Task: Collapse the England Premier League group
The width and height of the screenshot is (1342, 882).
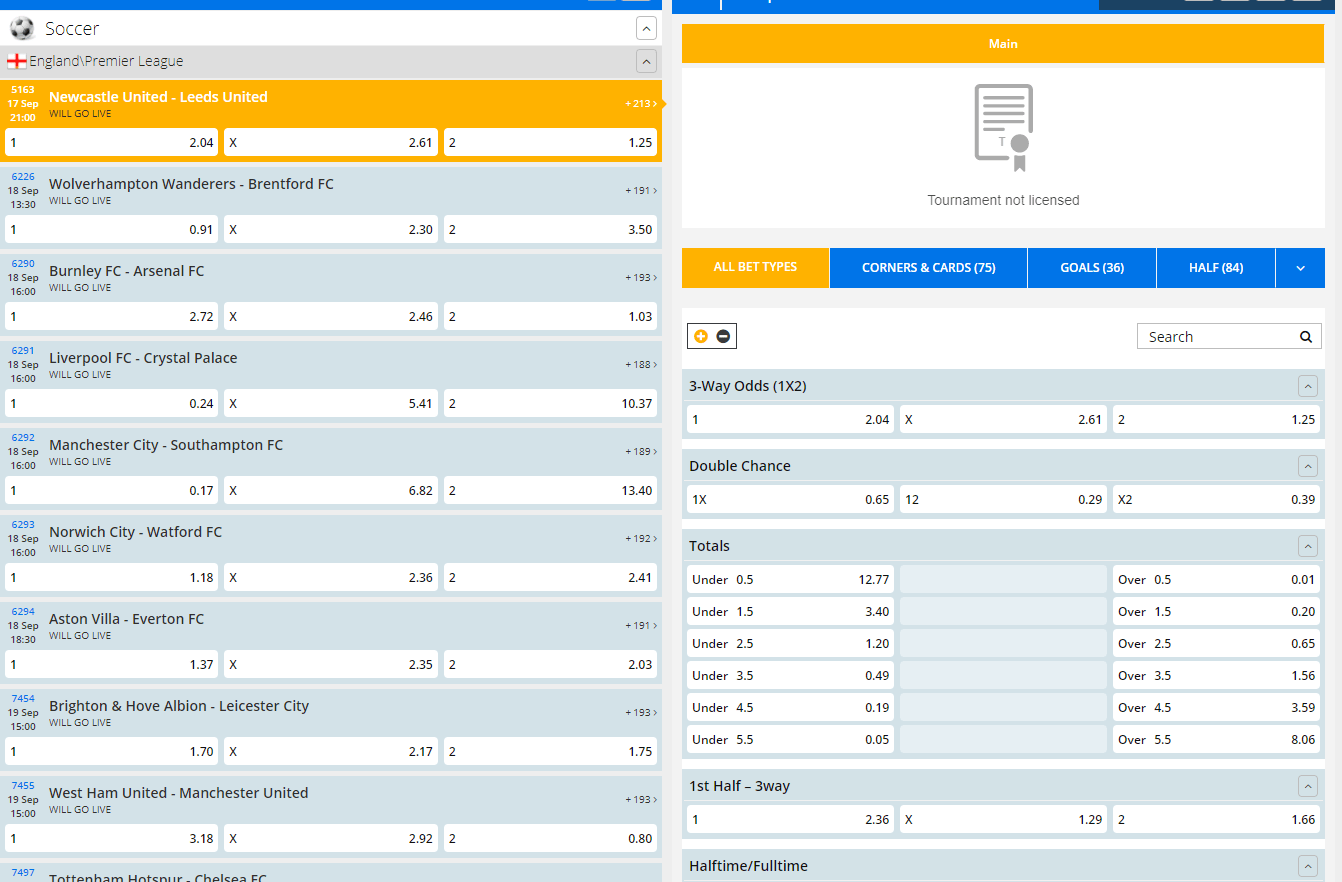Action: tap(647, 62)
